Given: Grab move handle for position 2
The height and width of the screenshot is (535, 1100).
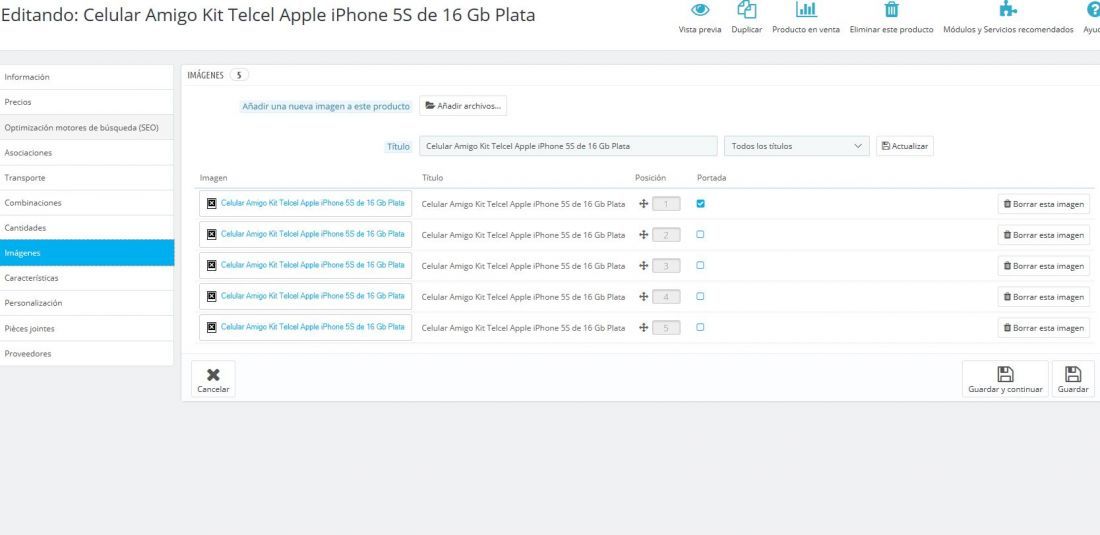Looking at the screenshot, I should click(643, 235).
